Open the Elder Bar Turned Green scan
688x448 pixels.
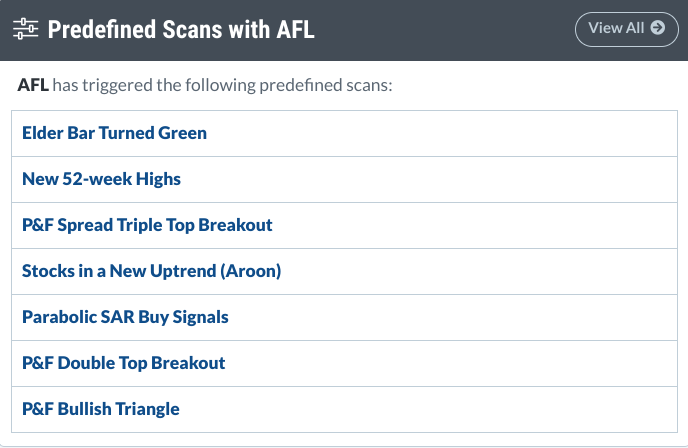(x=114, y=133)
